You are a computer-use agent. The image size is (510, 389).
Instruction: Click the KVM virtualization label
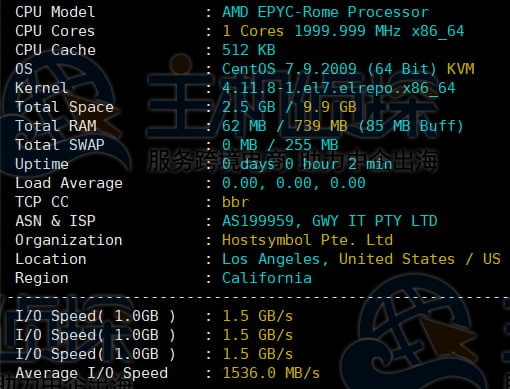tap(460, 69)
